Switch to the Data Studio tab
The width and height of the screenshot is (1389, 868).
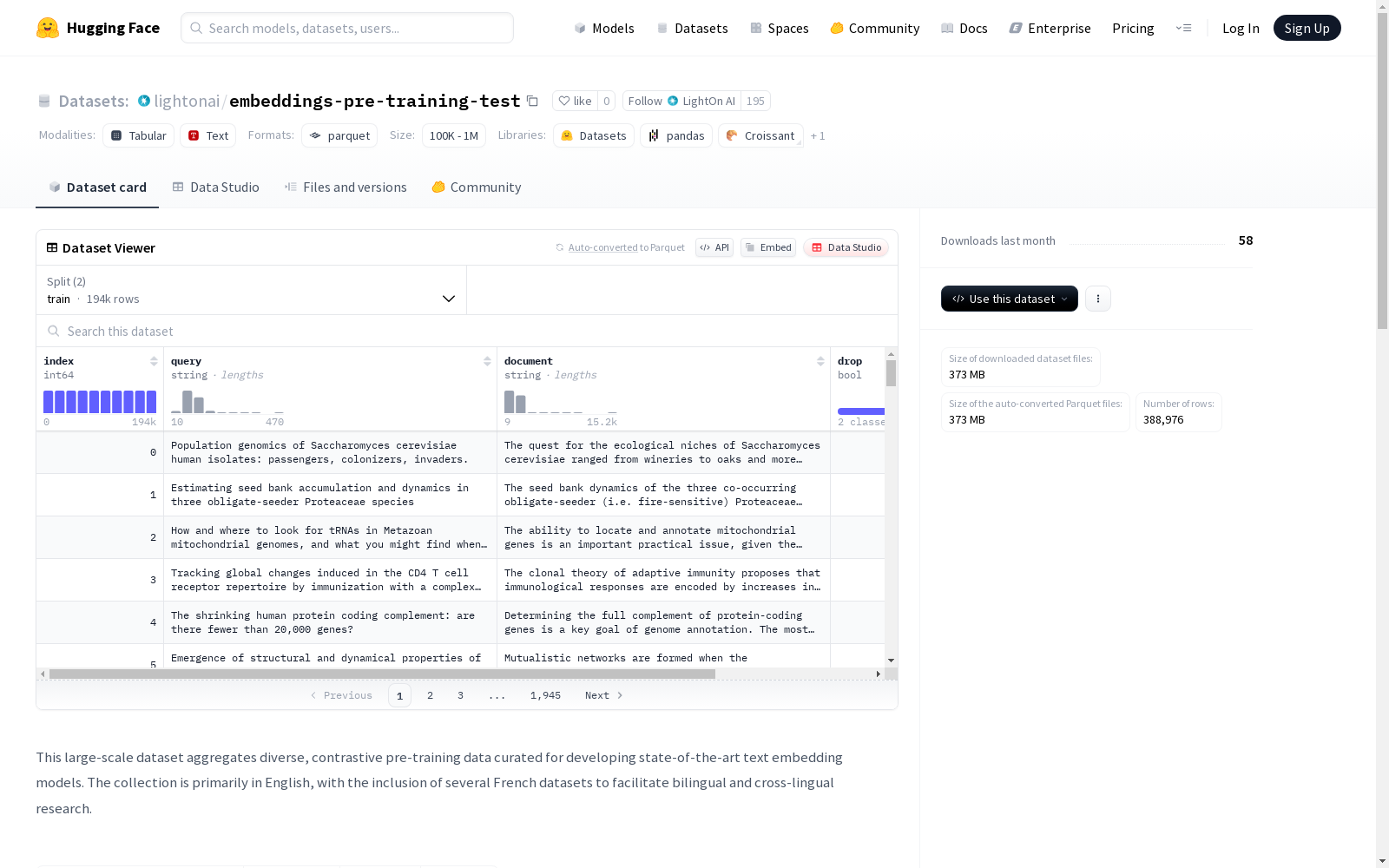[216, 187]
